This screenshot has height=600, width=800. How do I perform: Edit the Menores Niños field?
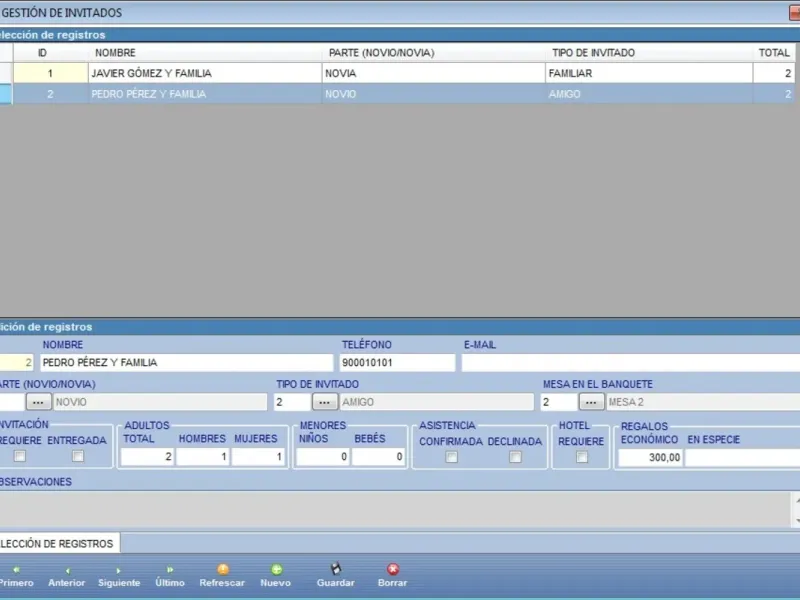click(x=323, y=457)
